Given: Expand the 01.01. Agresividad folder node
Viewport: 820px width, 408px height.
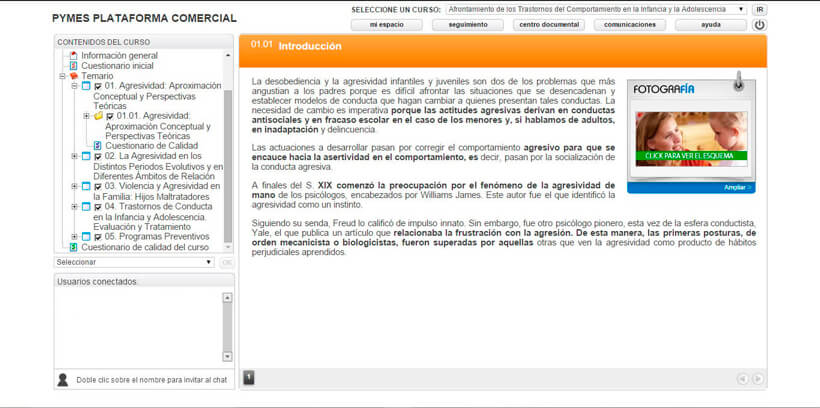Looking at the screenshot, I should point(86,116).
